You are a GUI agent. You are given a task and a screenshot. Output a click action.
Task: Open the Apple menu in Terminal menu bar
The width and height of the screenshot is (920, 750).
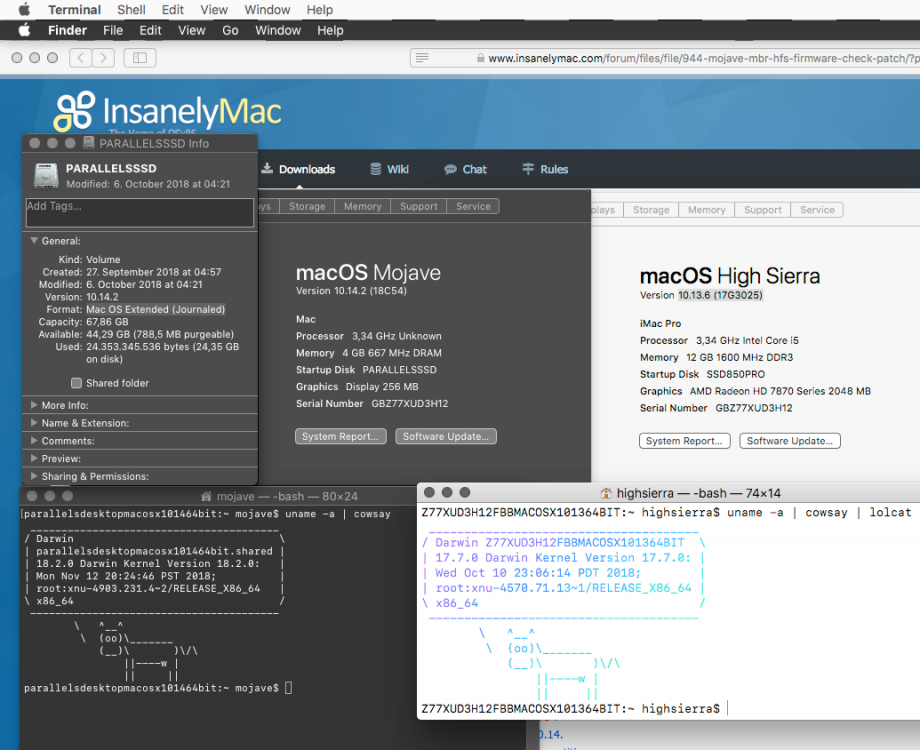[24, 9]
